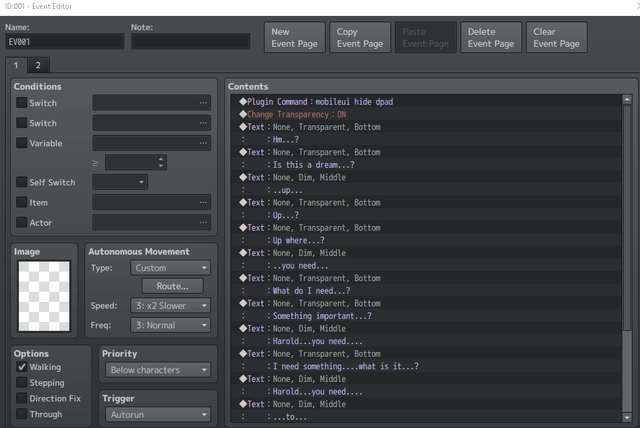640x428 pixels.
Task: Click Delete Event Page button
Action: pyautogui.click(x=491, y=38)
